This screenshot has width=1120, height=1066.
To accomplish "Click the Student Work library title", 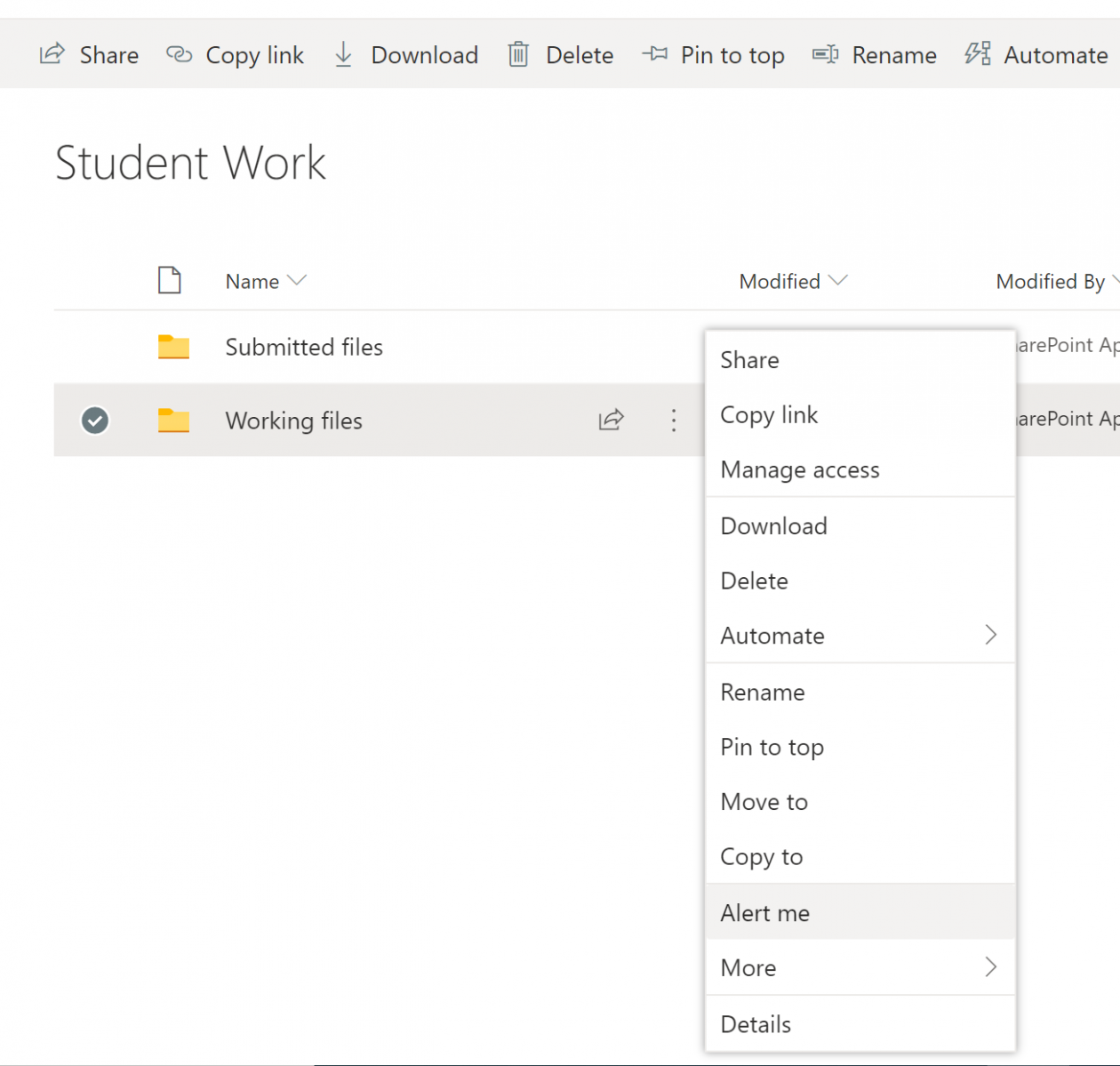I will point(190,163).
